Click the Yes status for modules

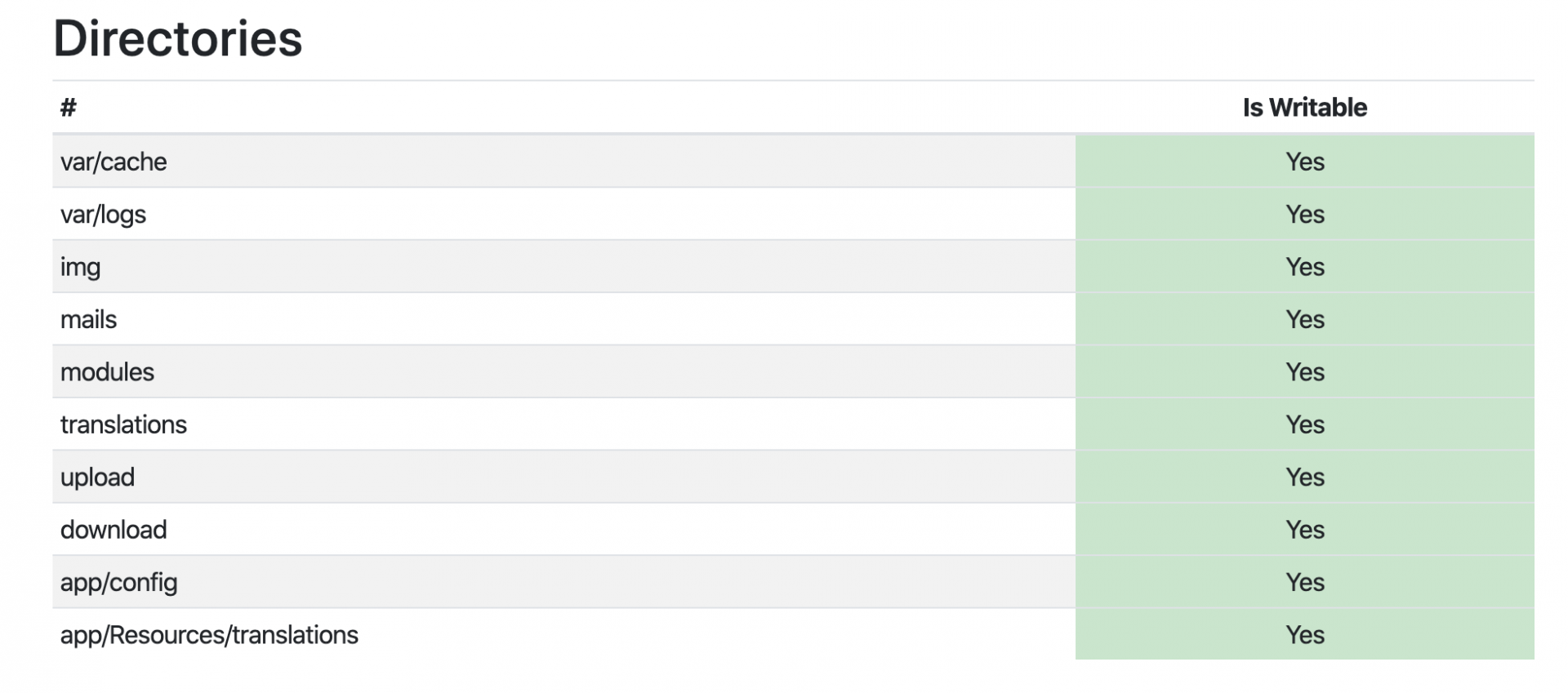(1304, 372)
